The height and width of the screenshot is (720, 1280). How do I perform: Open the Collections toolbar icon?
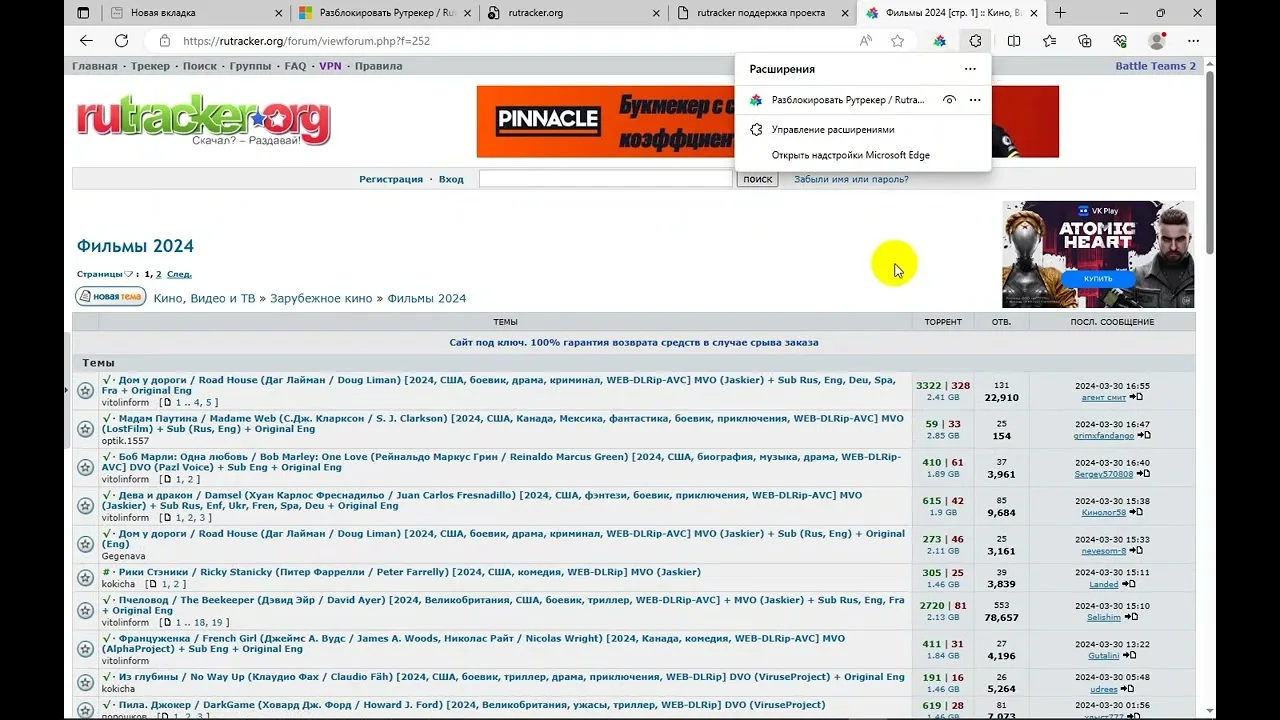pyautogui.click(x=1085, y=41)
